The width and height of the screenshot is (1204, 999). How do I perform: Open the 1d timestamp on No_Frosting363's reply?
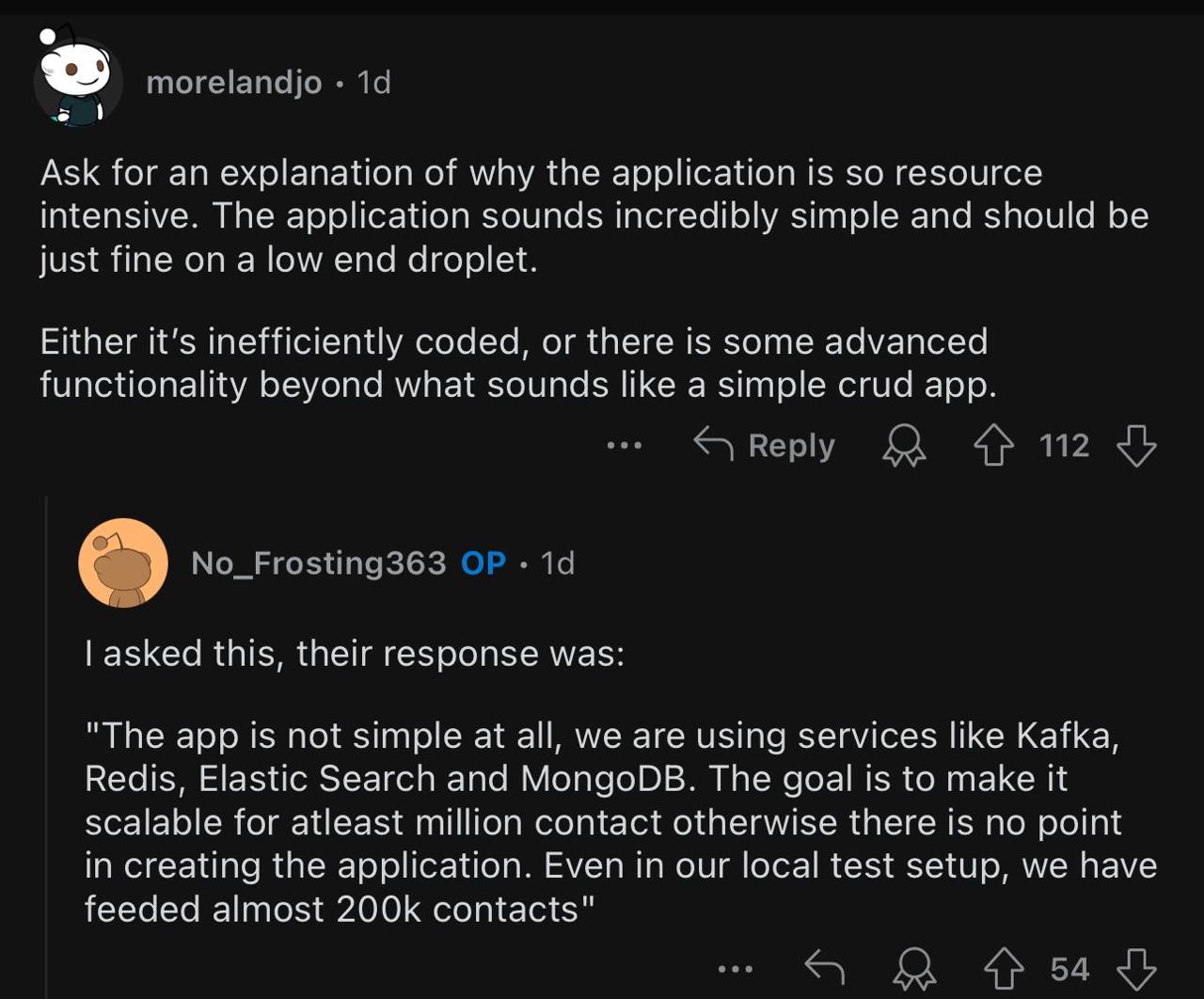(x=557, y=563)
